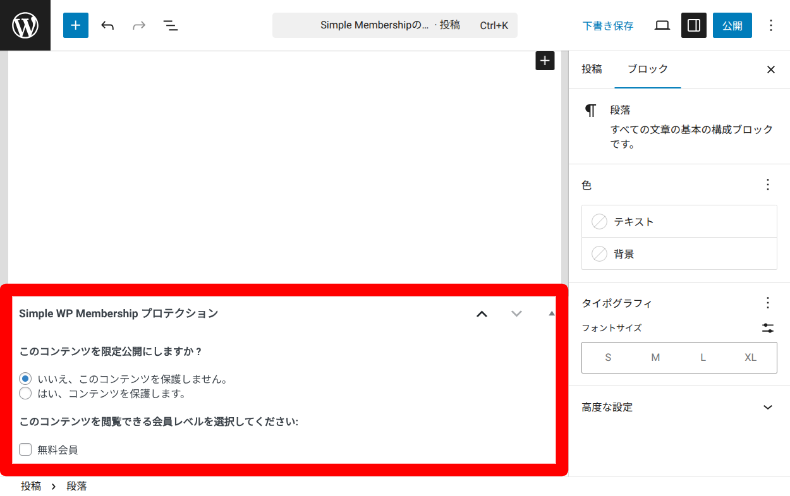Expand the 高度な設定 section
The image size is (790, 496).
[679, 407]
